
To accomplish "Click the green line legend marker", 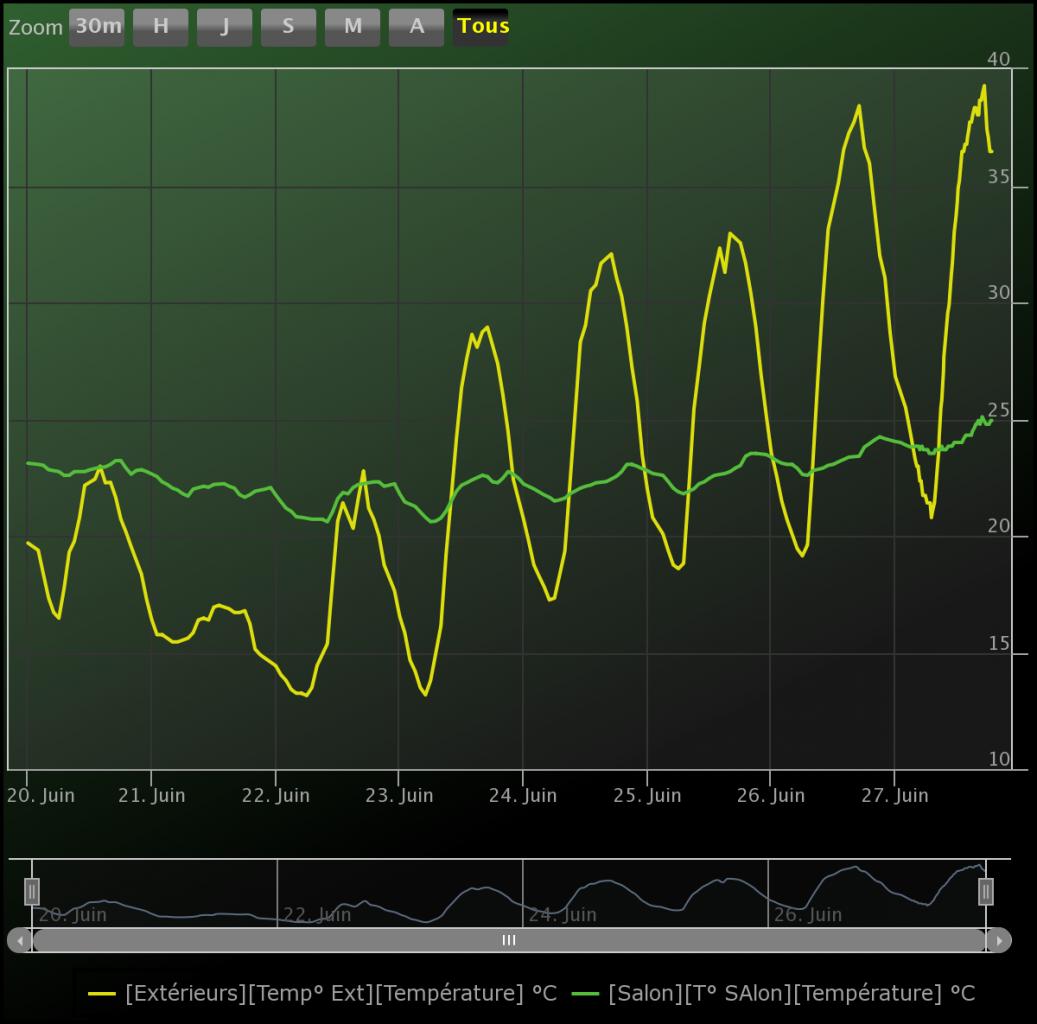I will point(585,994).
